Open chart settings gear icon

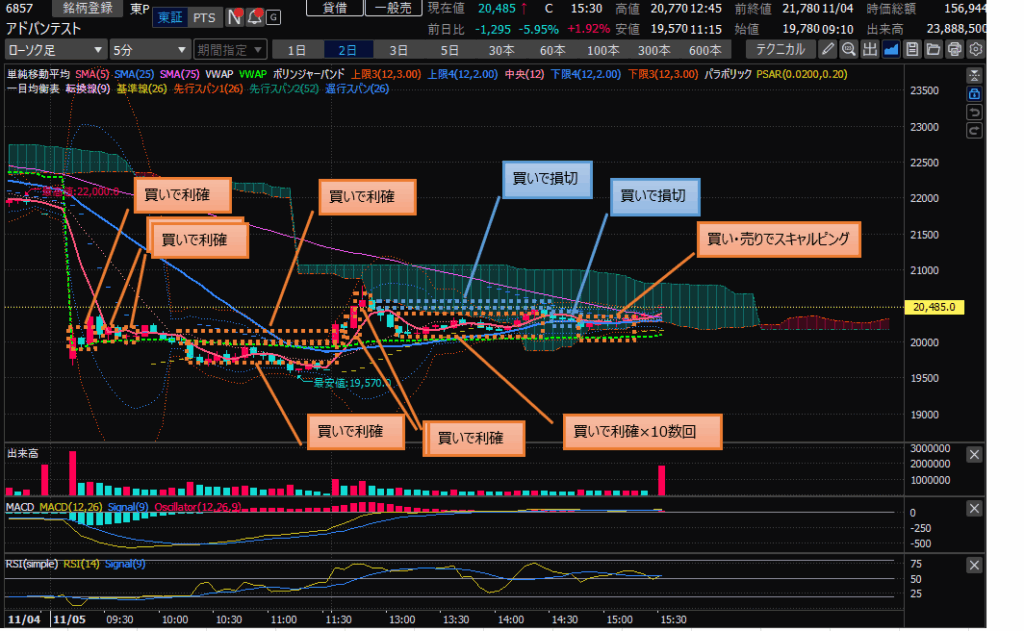click(976, 49)
